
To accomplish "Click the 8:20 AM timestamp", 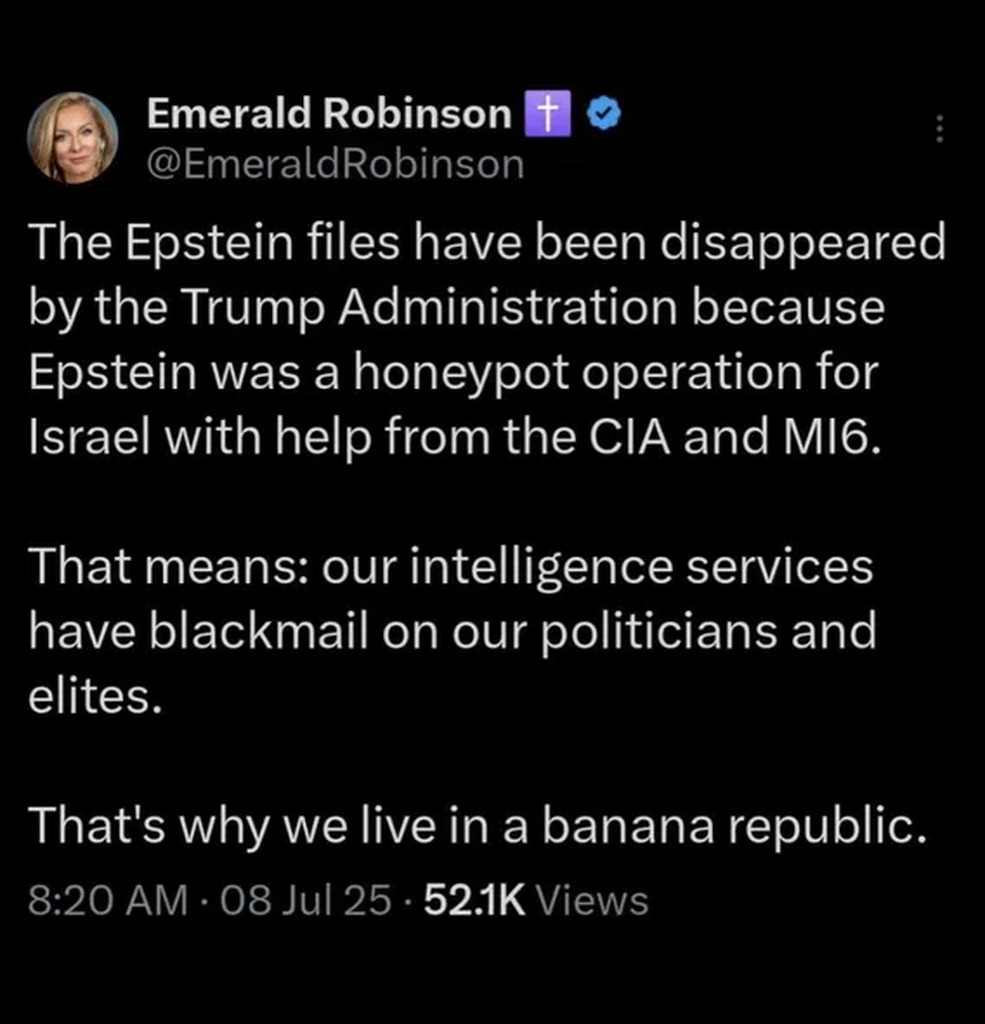I will click(108, 901).
